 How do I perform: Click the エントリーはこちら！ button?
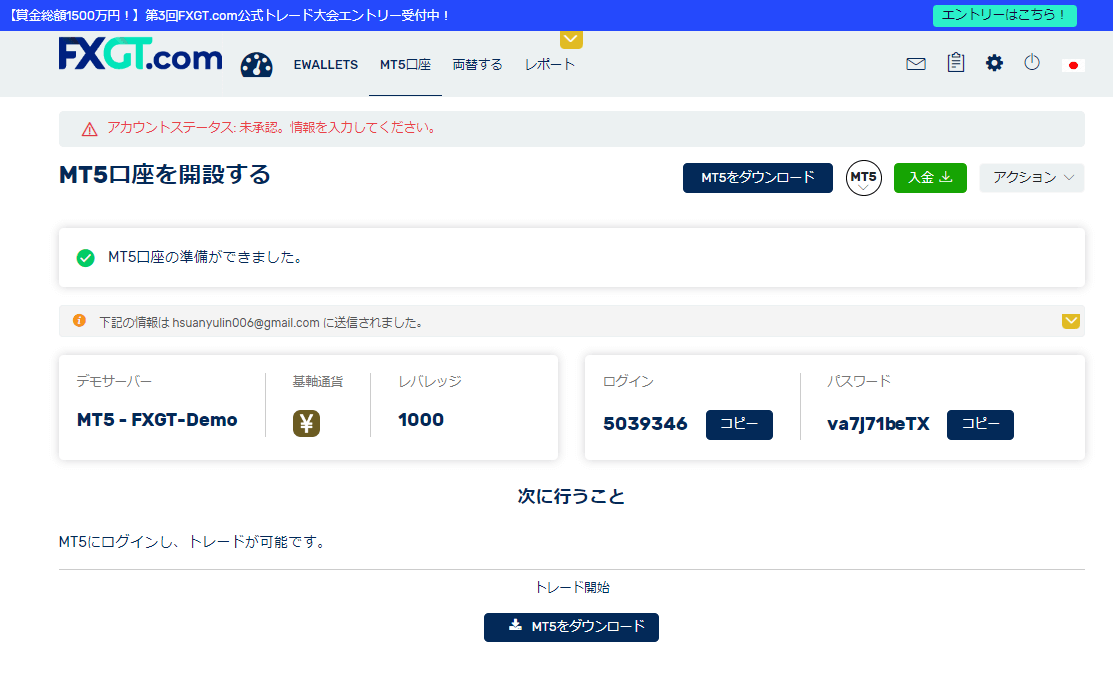pyautogui.click(x=1004, y=15)
